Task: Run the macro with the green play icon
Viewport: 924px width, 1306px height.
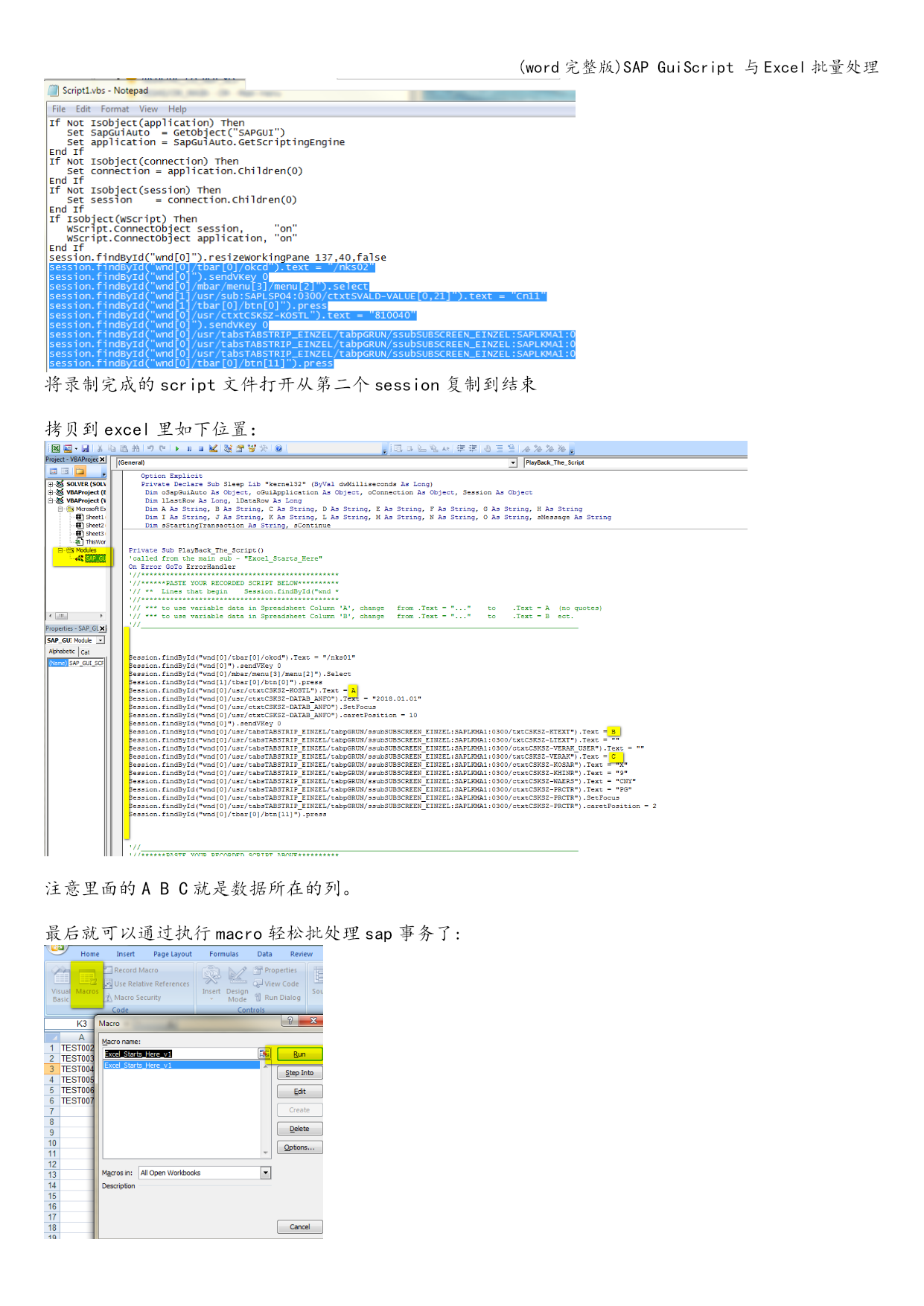Action: [x=177, y=448]
